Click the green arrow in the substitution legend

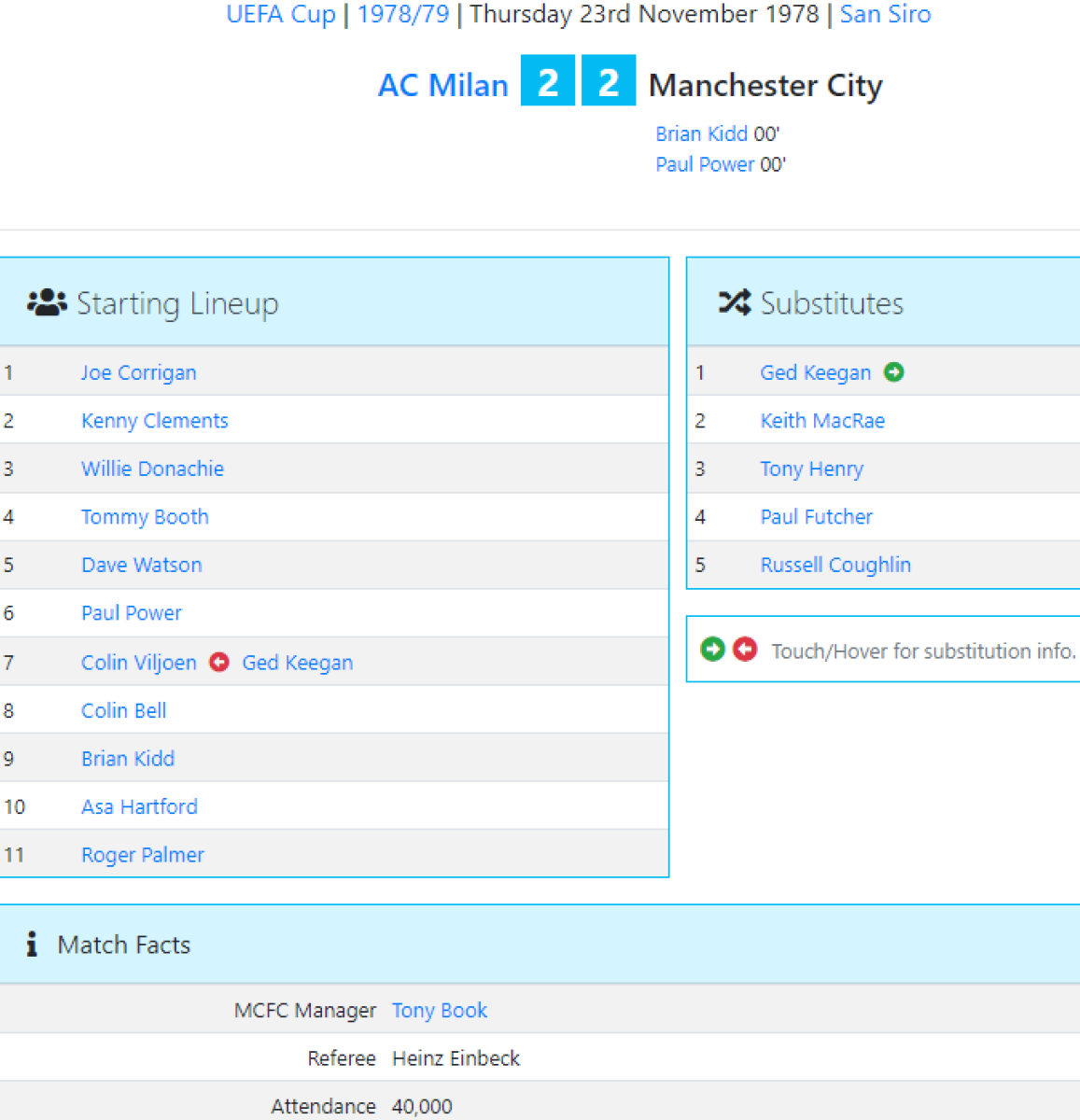(712, 649)
